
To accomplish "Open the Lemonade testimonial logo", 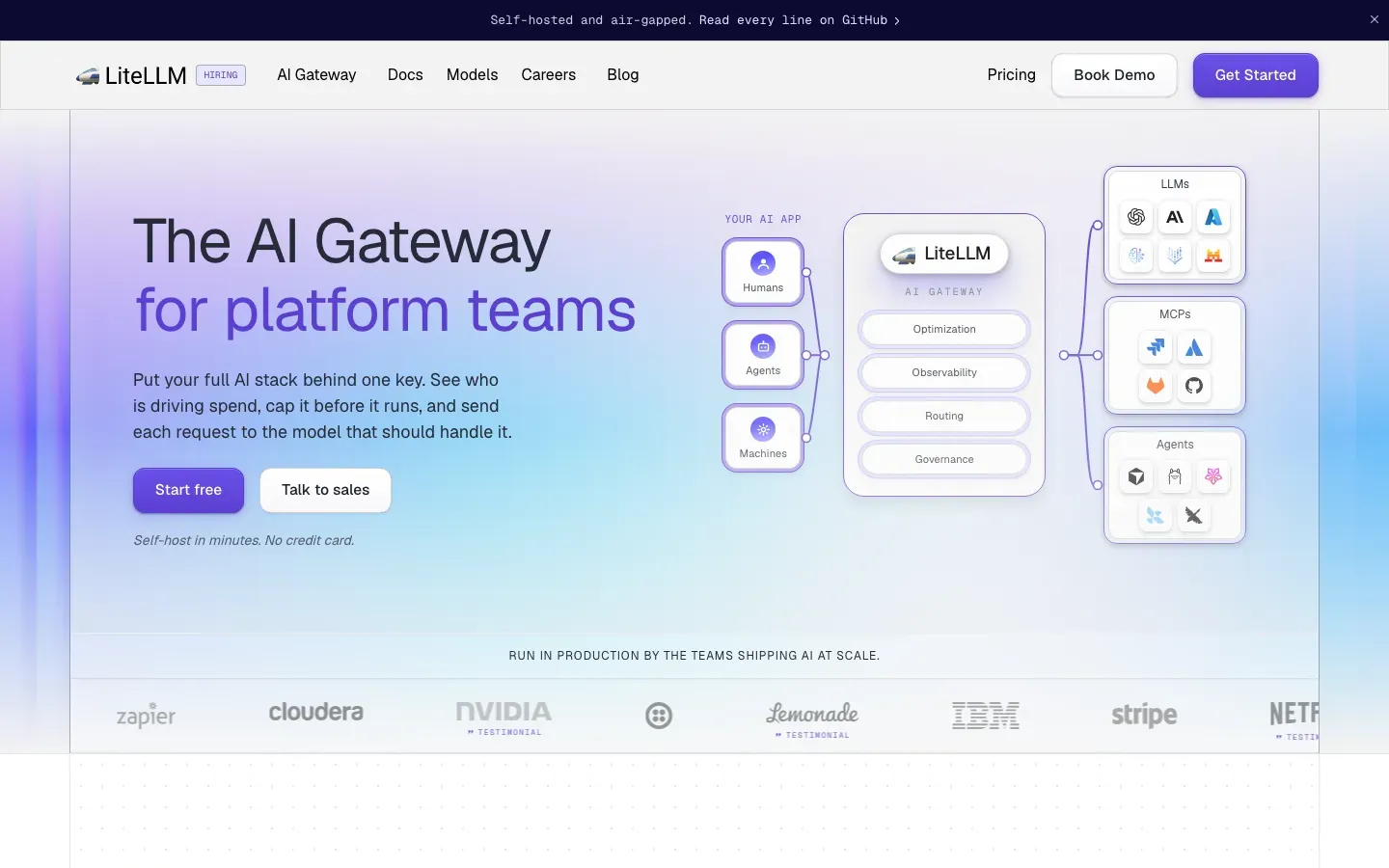I will [x=812, y=719].
